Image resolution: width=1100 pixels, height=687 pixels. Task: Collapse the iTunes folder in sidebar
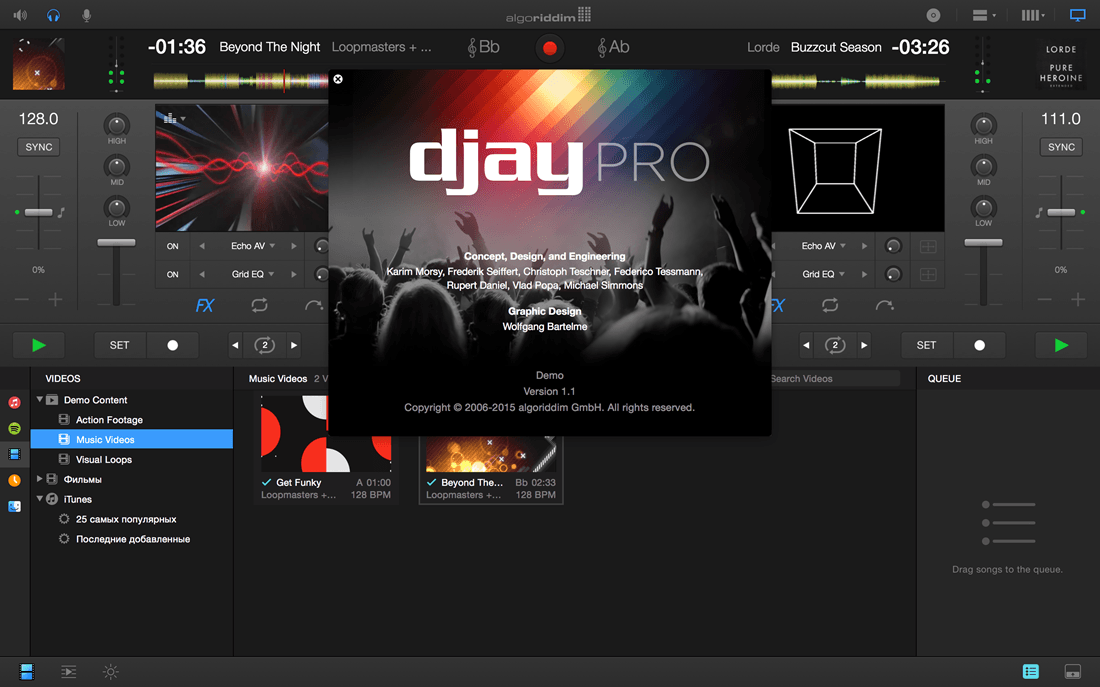coord(40,499)
